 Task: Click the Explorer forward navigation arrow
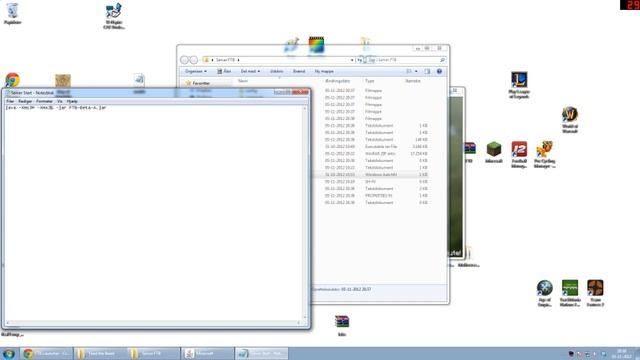point(194,60)
